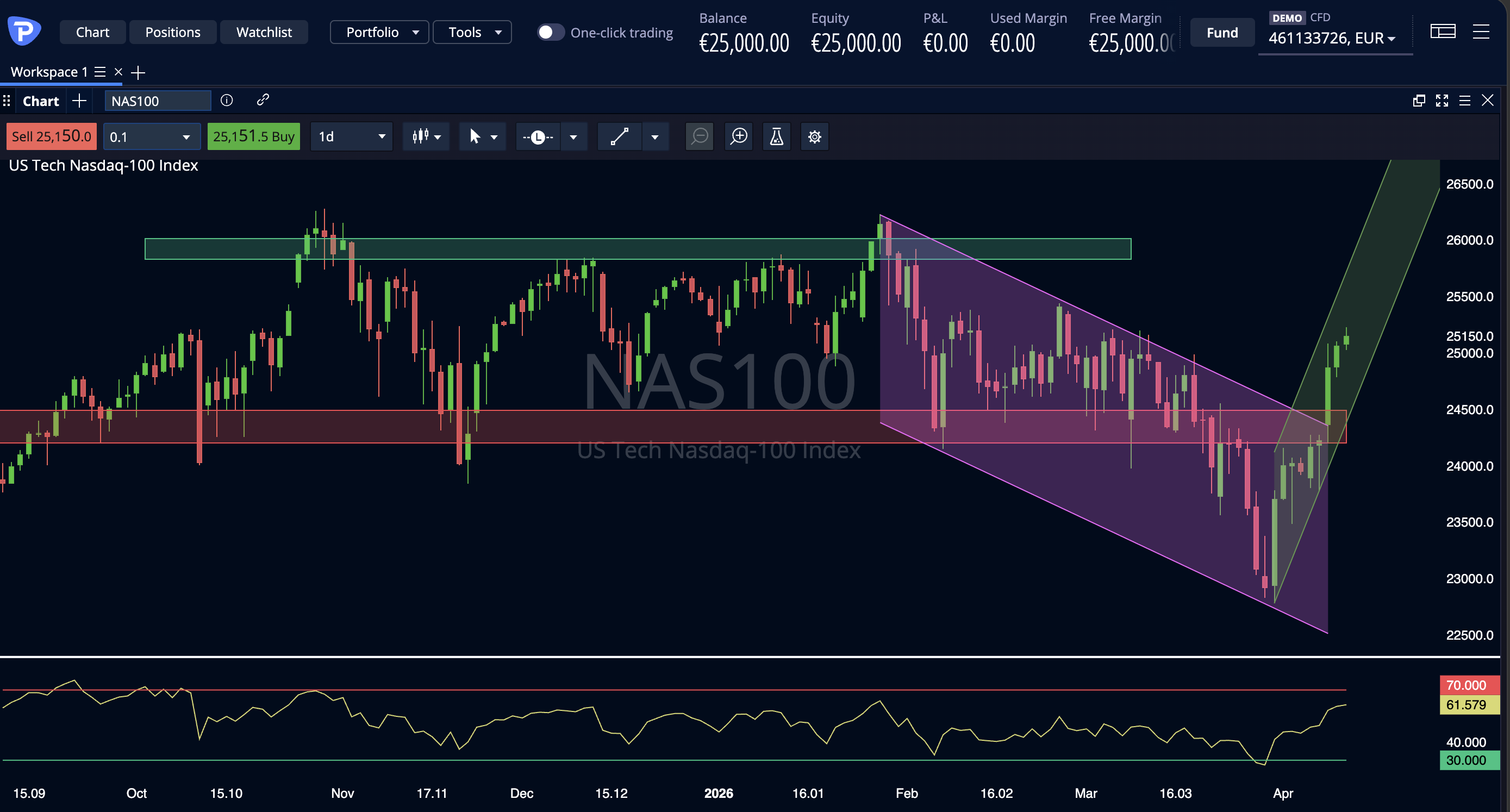Select the trend line drawing tool

click(x=620, y=136)
